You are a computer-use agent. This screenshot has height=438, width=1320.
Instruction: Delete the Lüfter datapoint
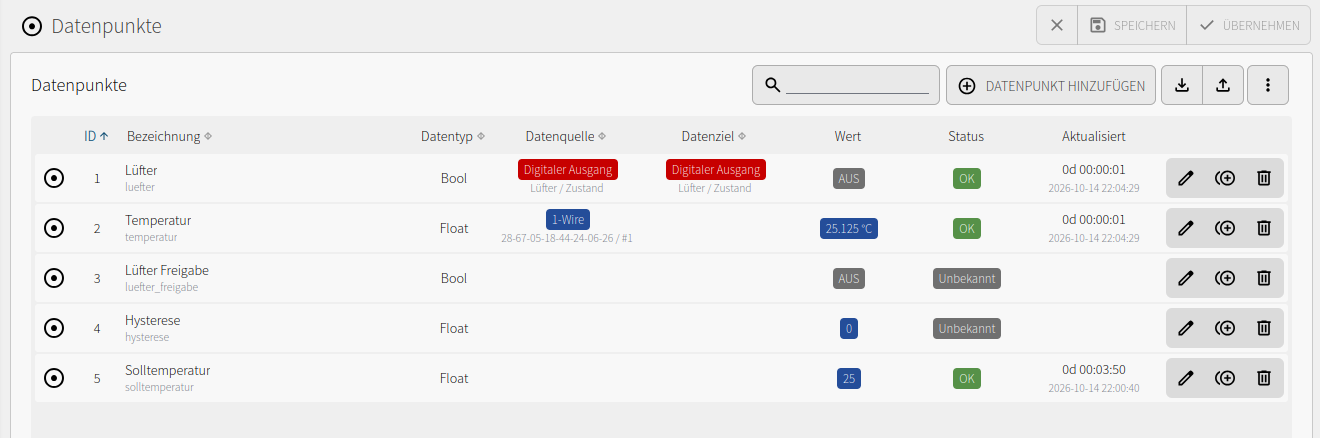click(x=1264, y=178)
